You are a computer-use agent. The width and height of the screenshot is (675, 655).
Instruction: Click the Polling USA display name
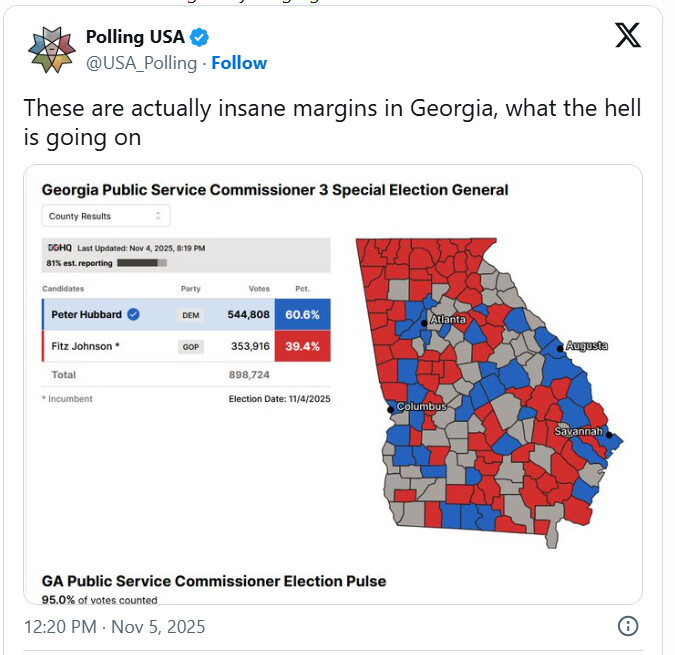(135, 38)
